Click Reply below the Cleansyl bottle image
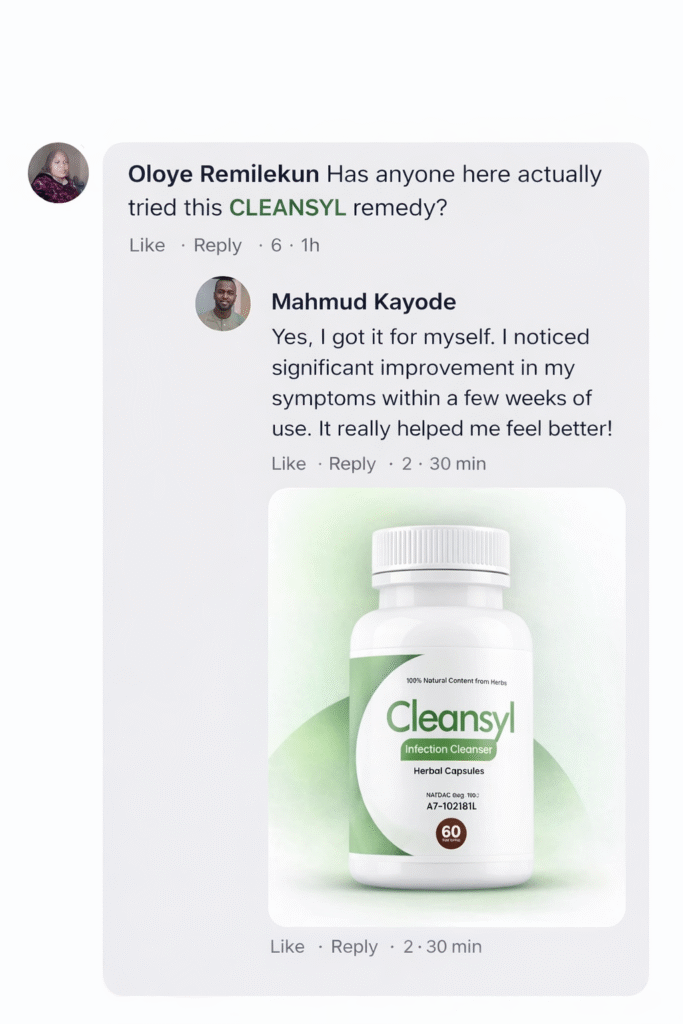Image resolution: width=683 pixels, height=1024 pixels. coord(354,947)
